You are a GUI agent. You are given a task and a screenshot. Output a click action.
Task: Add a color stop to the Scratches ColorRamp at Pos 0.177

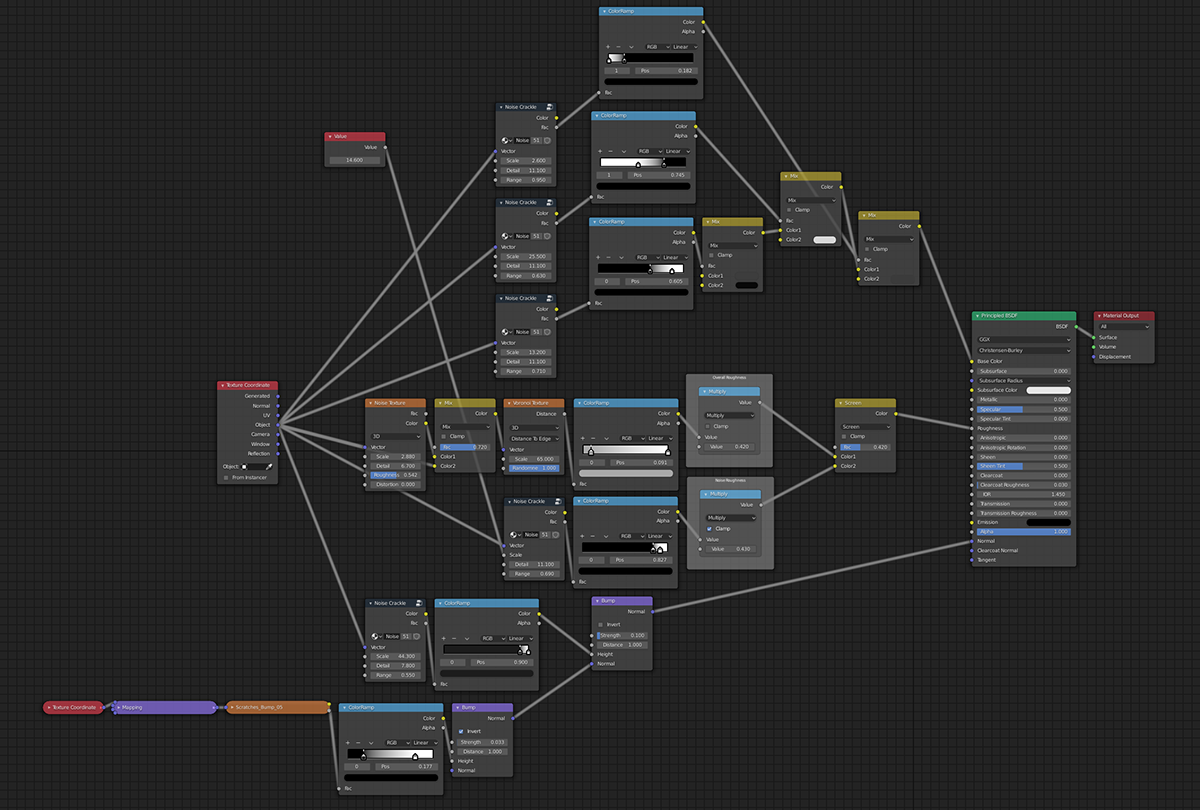click(x=347, y=743)
